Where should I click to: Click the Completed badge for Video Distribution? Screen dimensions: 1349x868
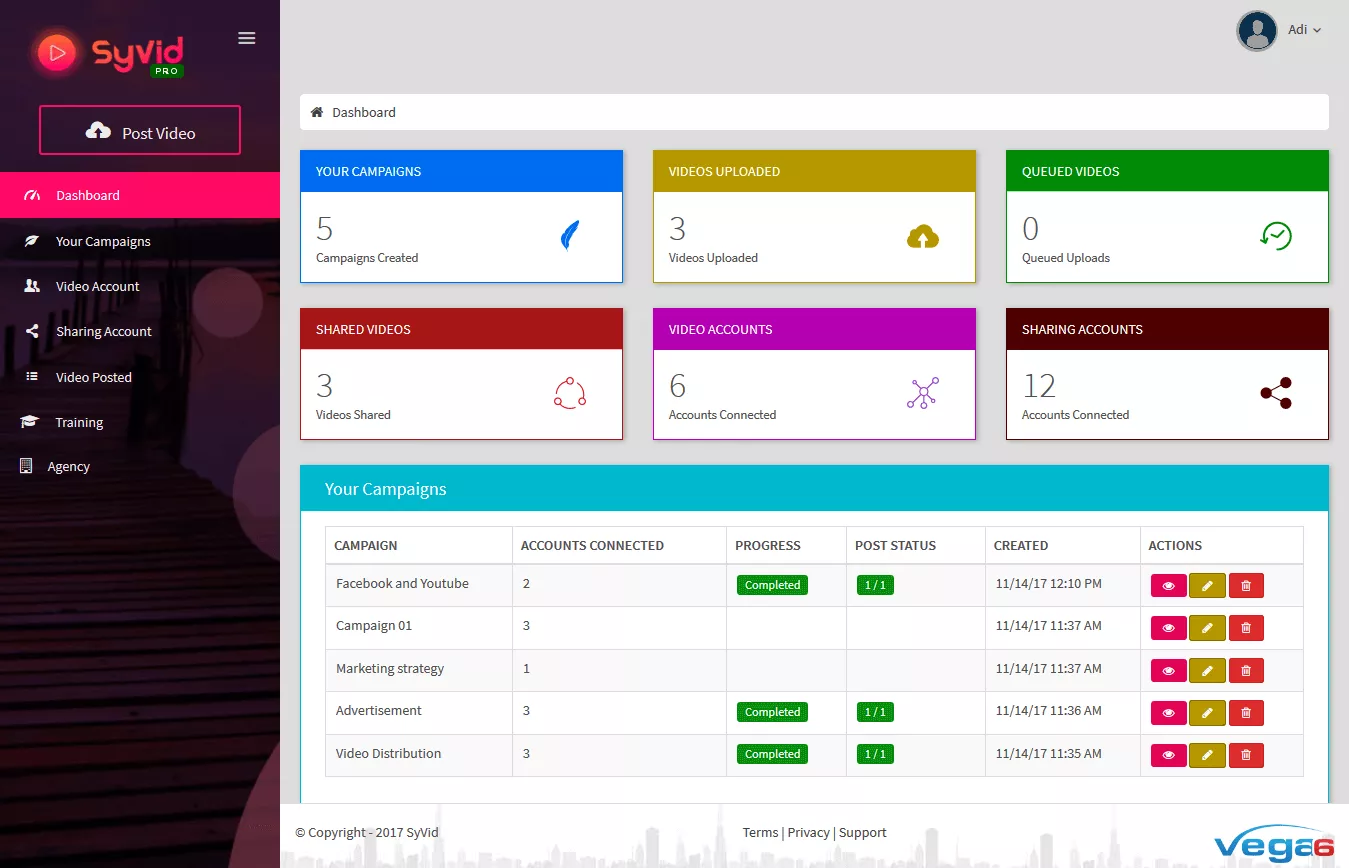772,754
